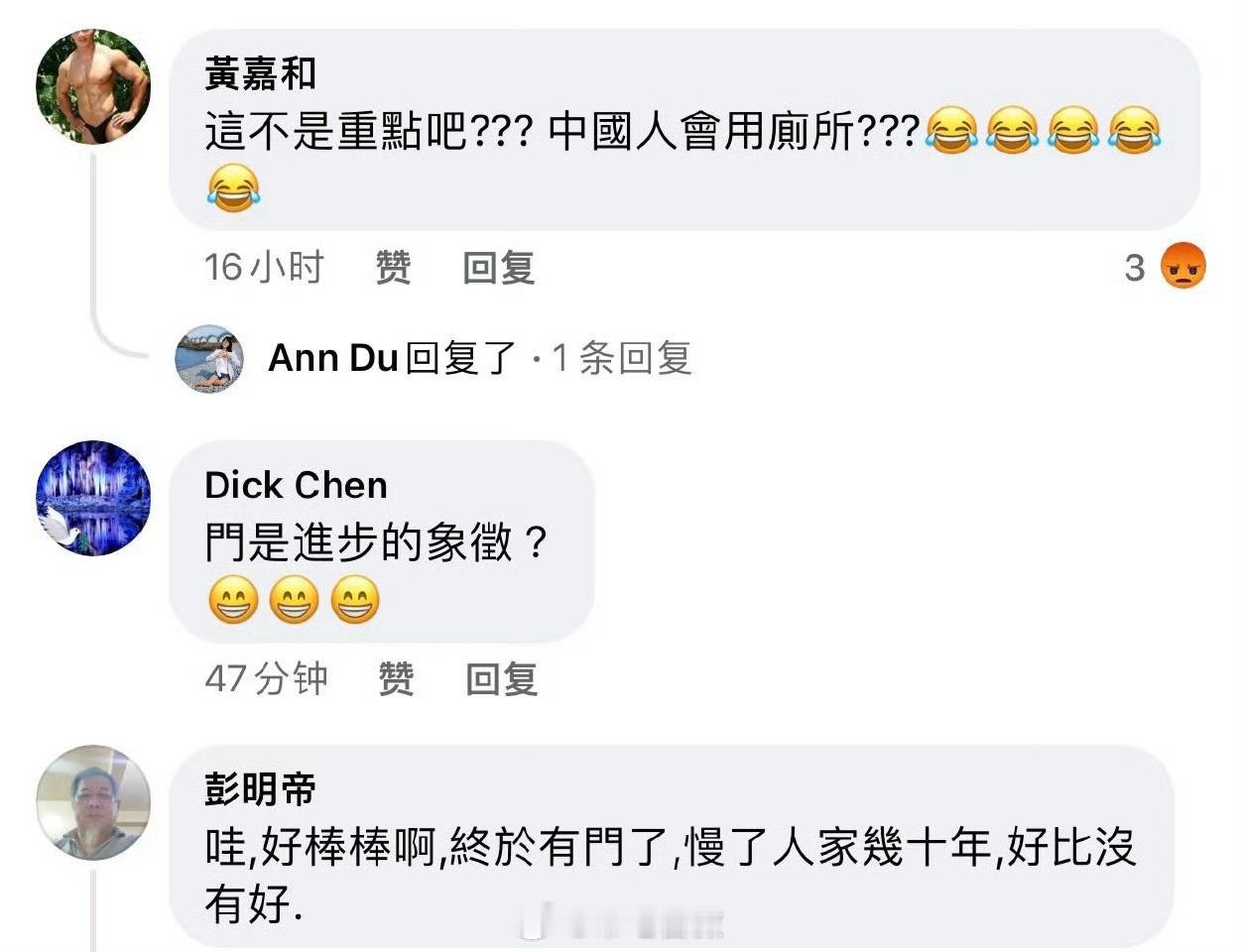Reply to 黃嘉和's comment via 回复
1241x952 pixels.
[x=499, y=267]
